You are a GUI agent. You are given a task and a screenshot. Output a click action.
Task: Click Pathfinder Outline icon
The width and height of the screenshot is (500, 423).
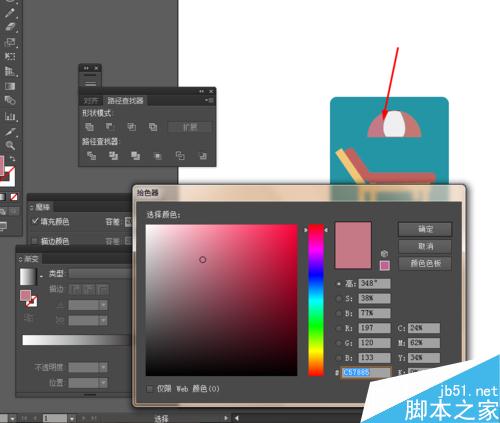point(180,155)
